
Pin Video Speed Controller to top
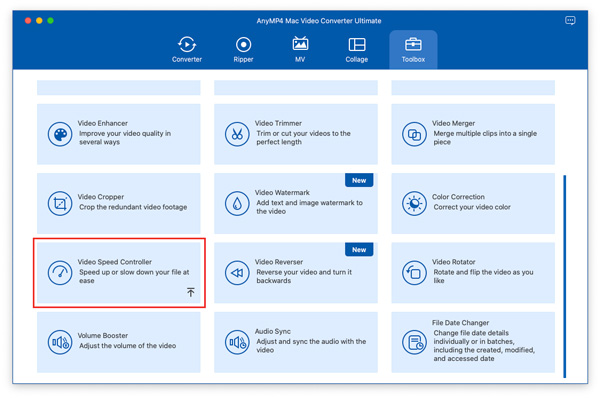tap(191, 292)
